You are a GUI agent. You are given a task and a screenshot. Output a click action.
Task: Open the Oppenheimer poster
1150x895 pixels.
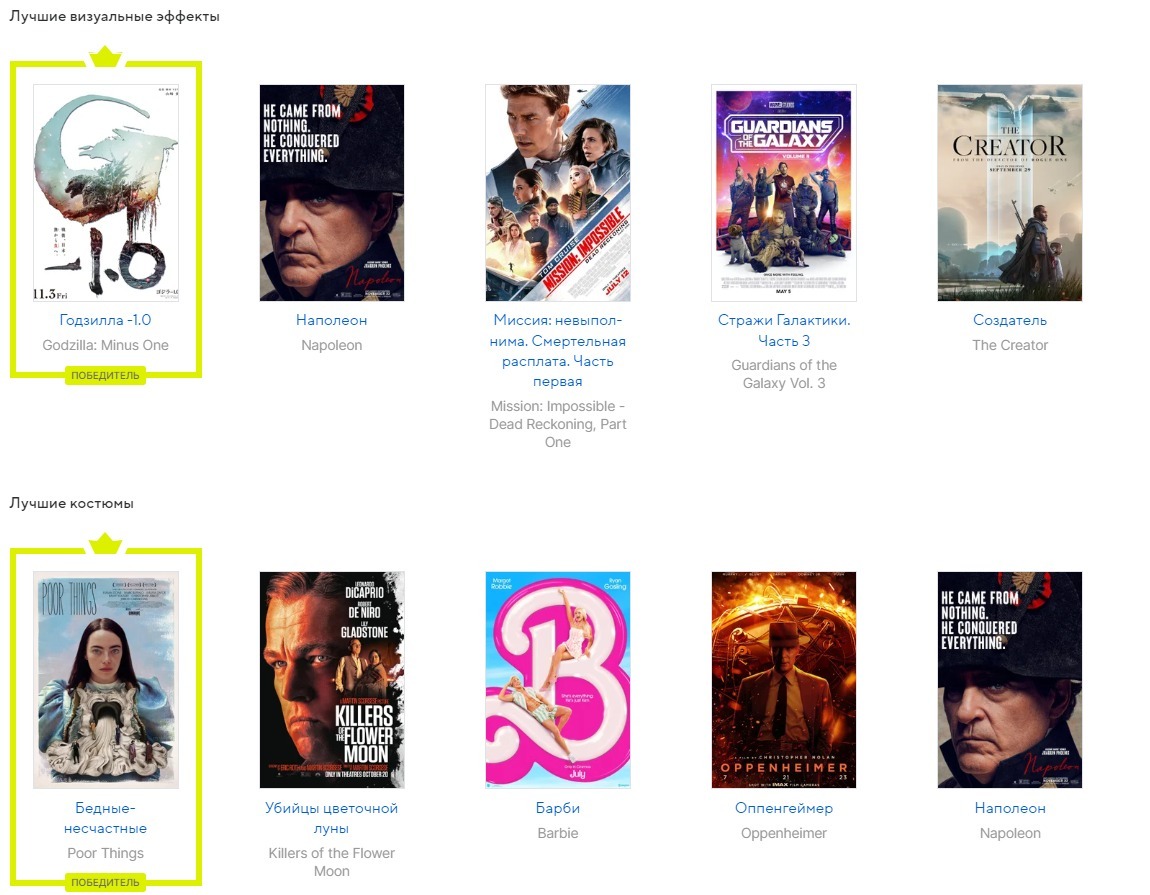pos(783,680)
